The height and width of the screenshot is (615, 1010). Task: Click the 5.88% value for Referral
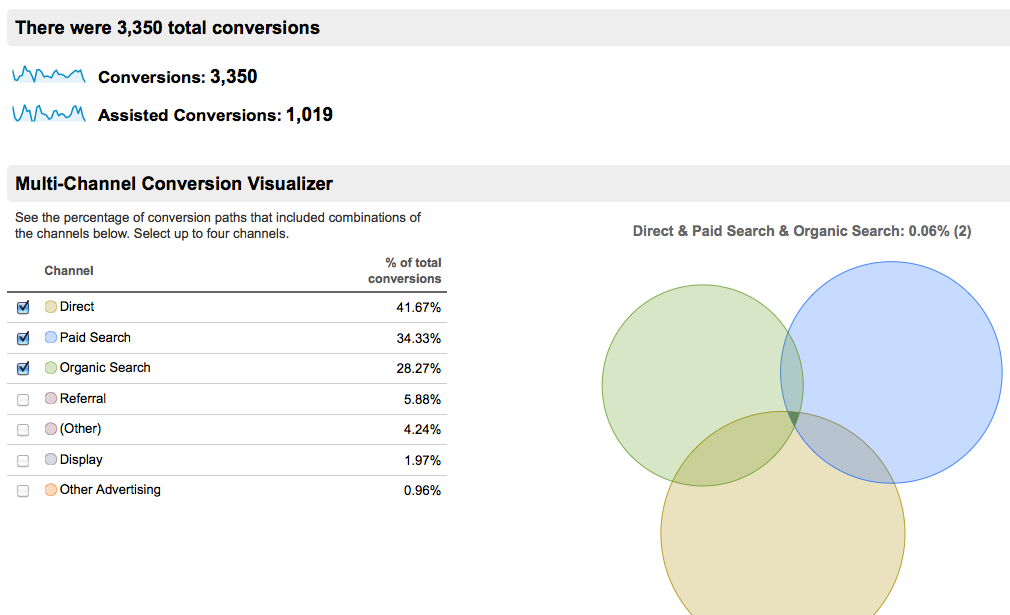pyautogui.click(x=423, y=399)
